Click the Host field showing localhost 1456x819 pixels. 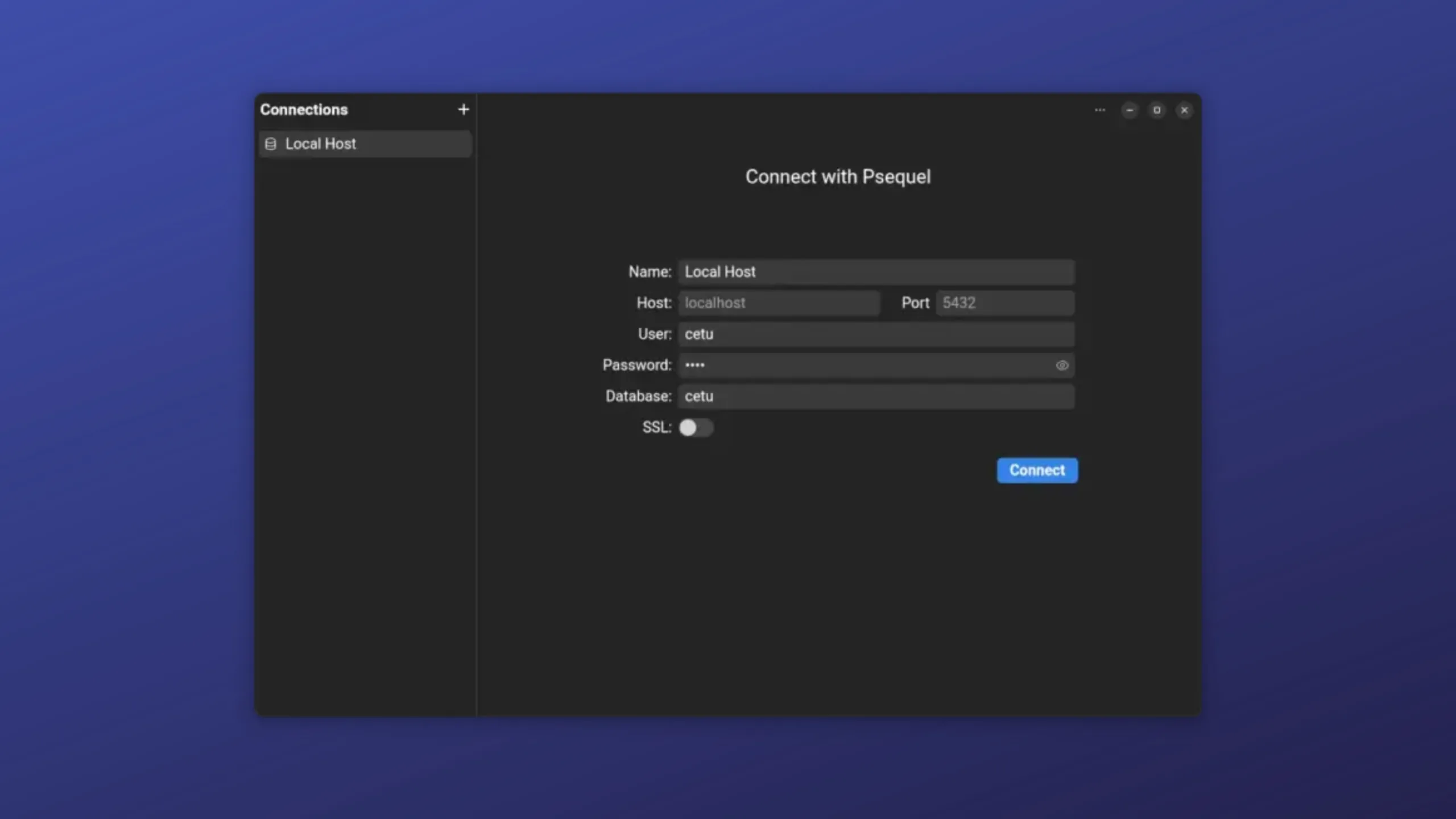click(779, 303)
